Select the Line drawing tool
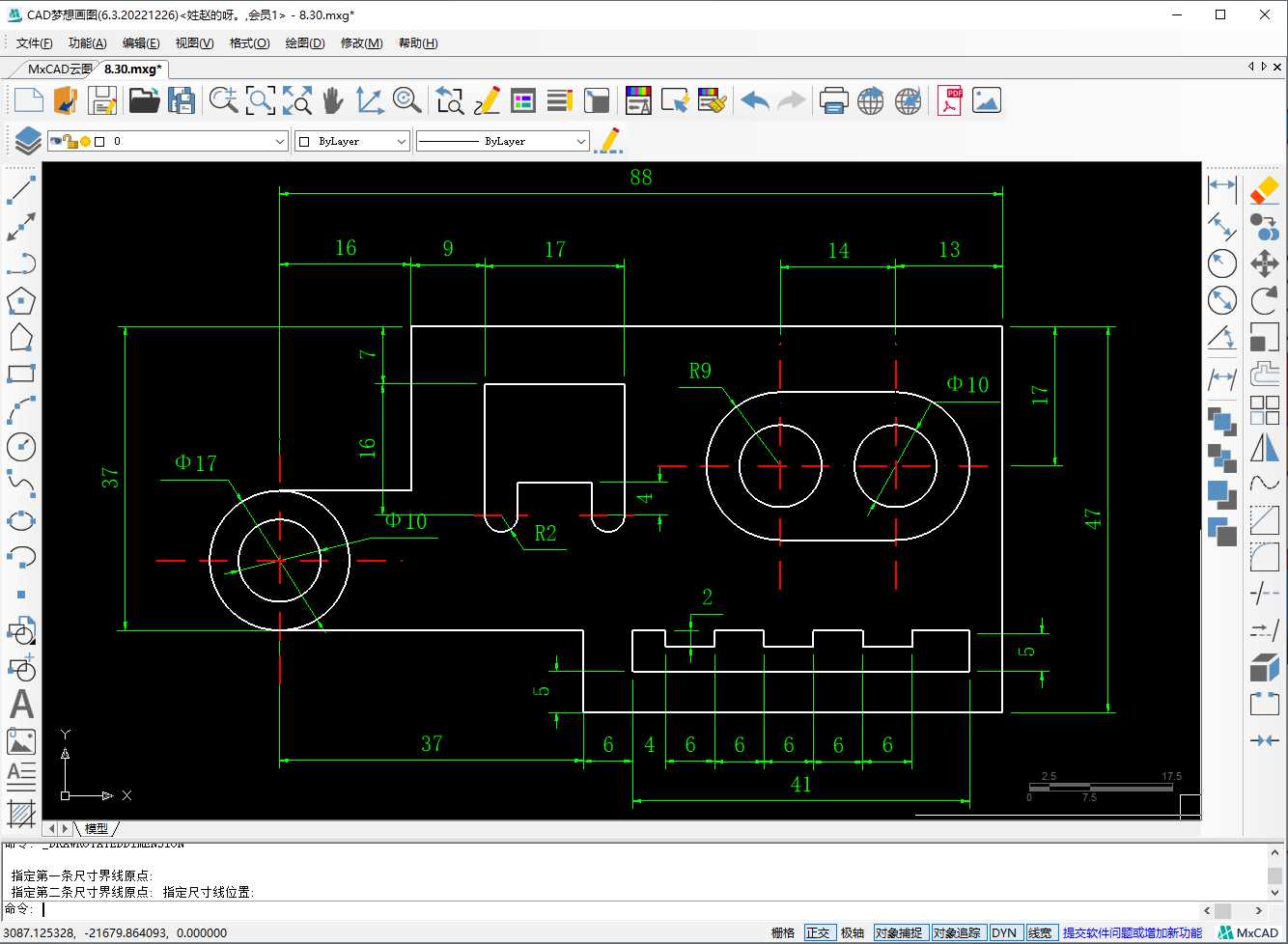Screen dimensions: 1288x944 click(x=21, y=189)
